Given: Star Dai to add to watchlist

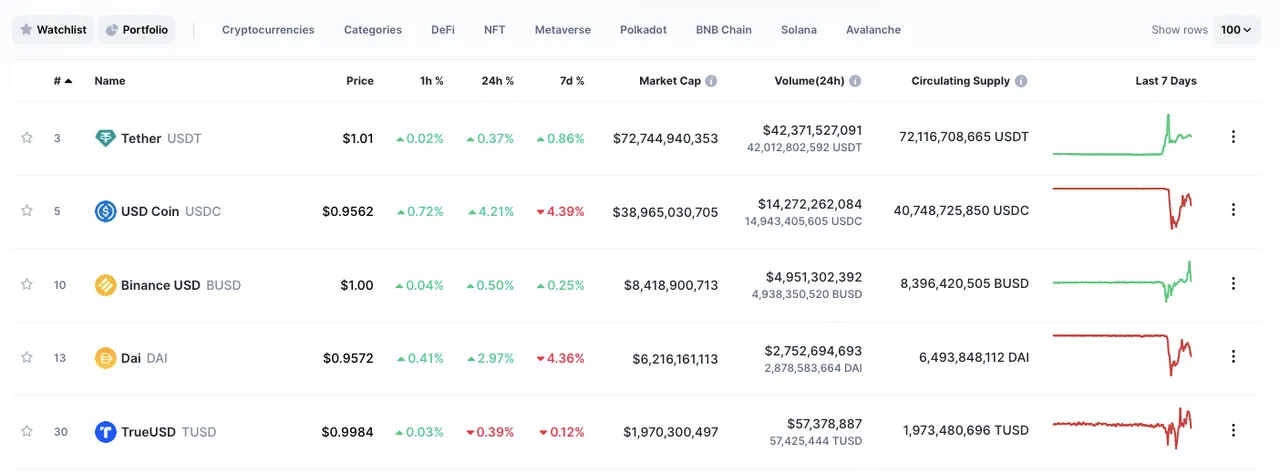Looking at the screenshot, I should (x=27, y=358).
